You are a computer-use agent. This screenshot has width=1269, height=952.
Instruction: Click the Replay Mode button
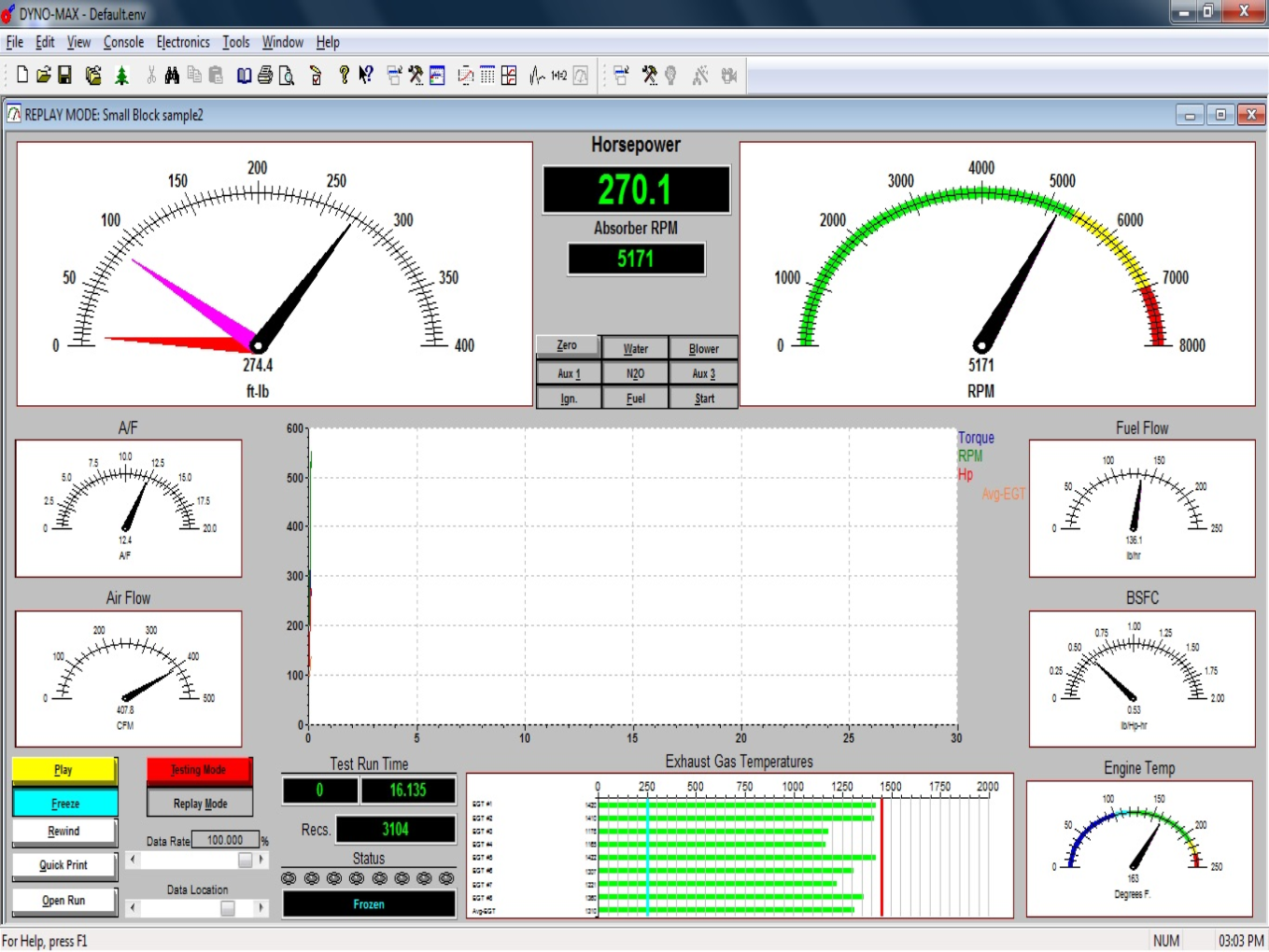point(200,804)
